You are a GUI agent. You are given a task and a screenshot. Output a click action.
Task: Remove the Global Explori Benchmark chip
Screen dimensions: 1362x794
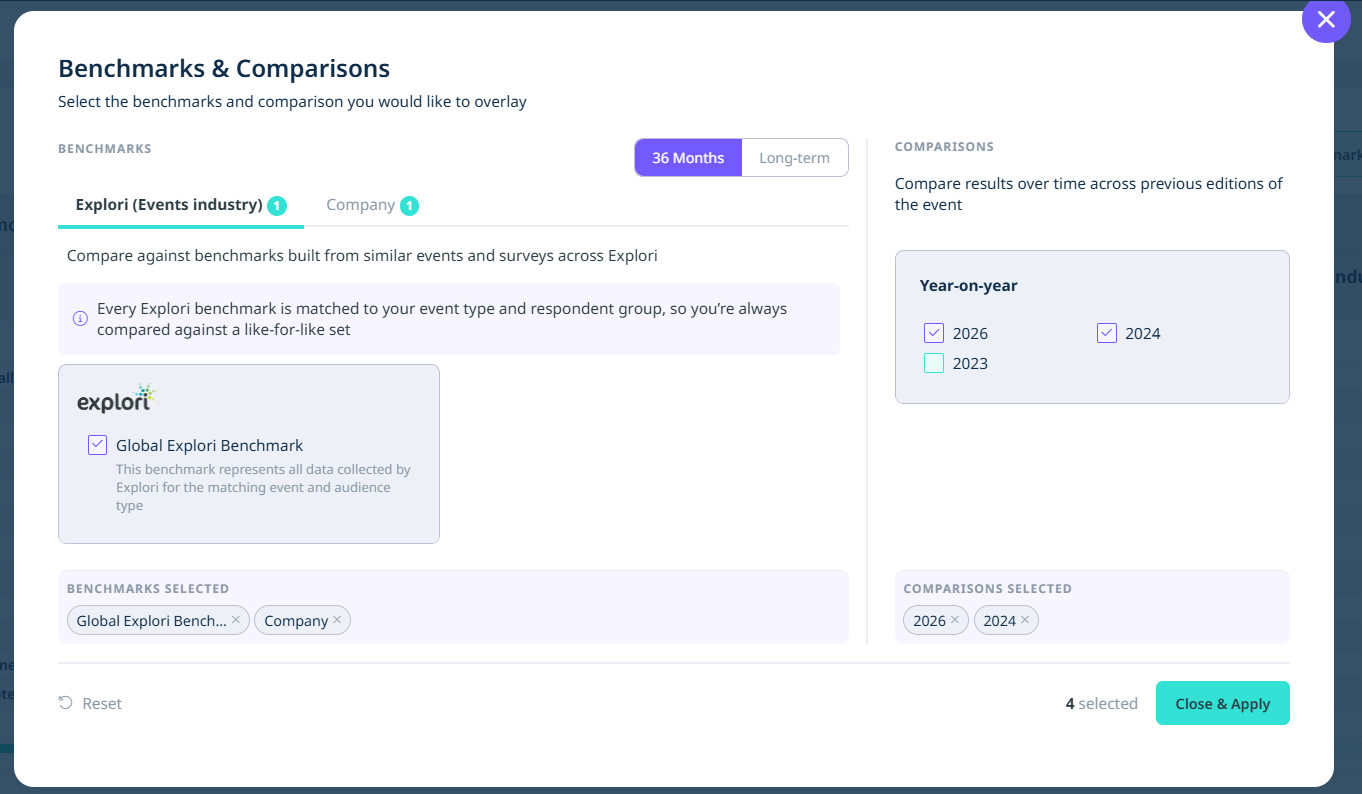click(236, 620)
